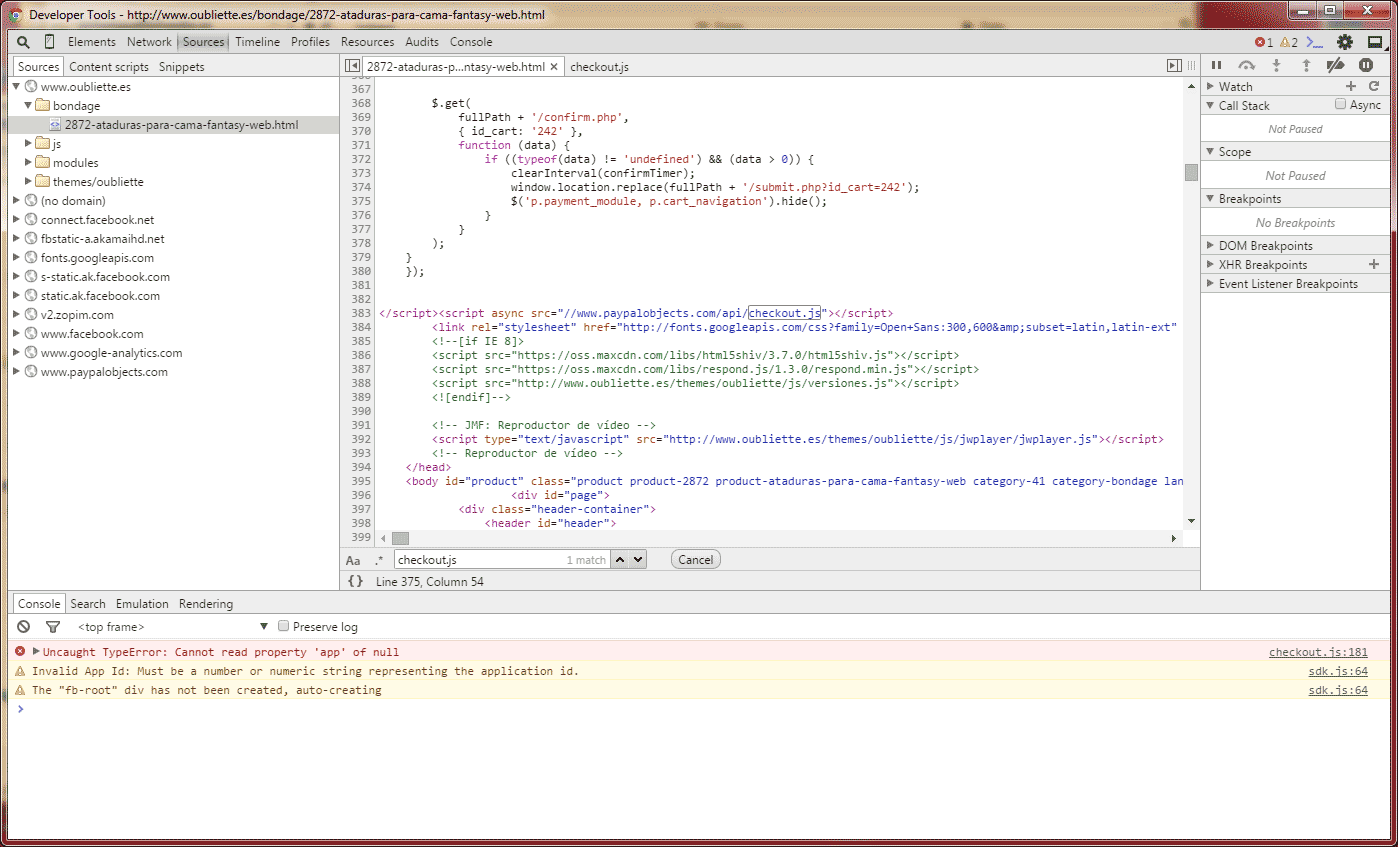Image resolution: width=1398 pixels, height=847 pixels.
Task: Add a watch expression with plus icon
Action: (x=1351, y=87)
